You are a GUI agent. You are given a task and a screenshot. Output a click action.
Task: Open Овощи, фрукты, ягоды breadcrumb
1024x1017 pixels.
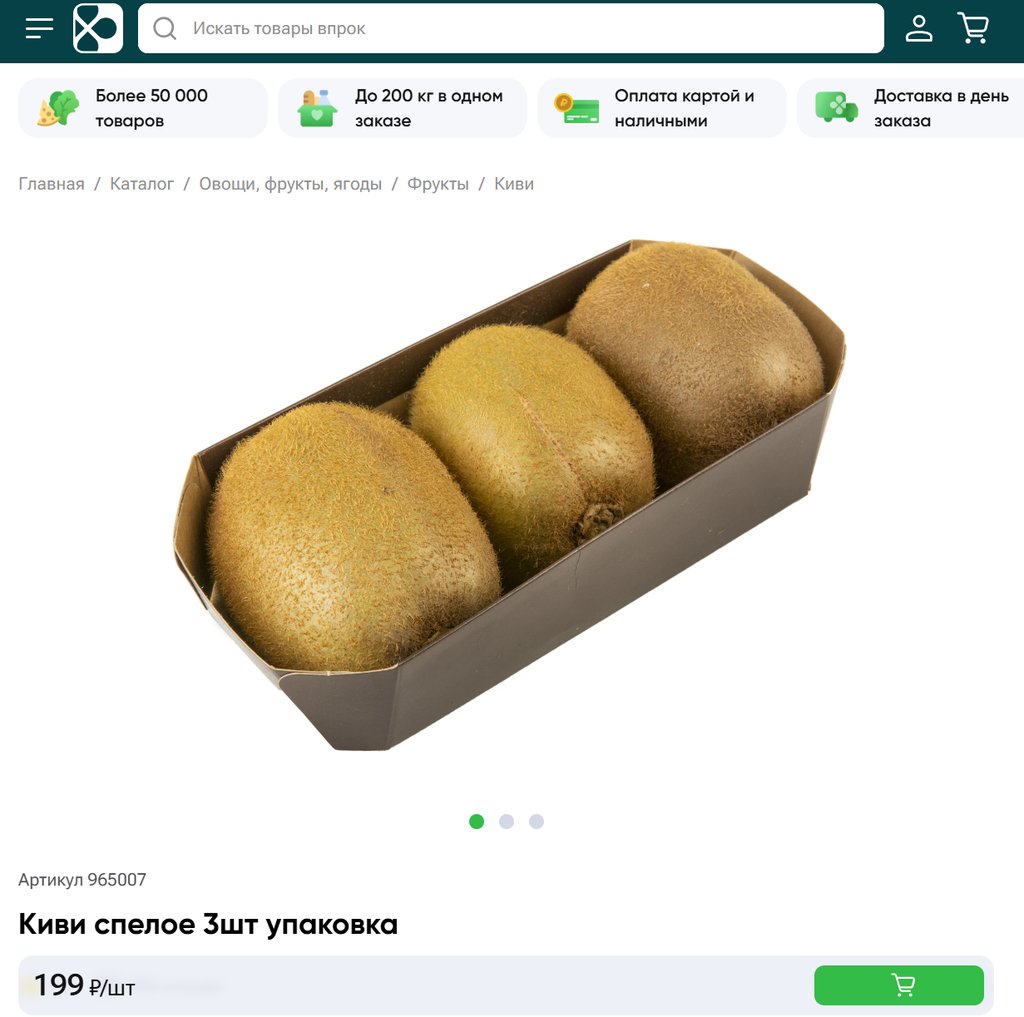[x=291, y=184]
